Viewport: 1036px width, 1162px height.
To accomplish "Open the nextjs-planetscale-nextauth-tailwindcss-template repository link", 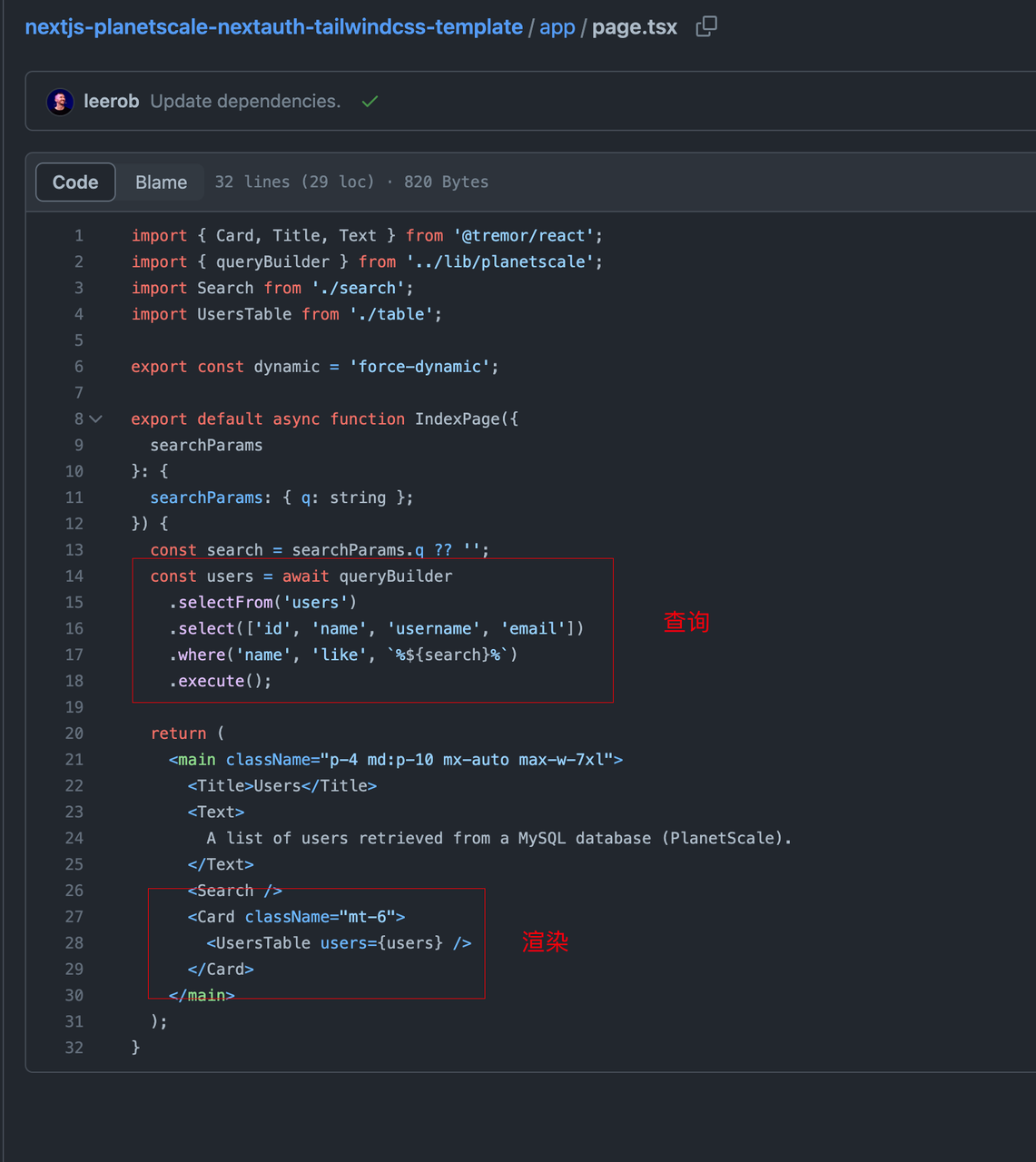I will coord(273,27).
